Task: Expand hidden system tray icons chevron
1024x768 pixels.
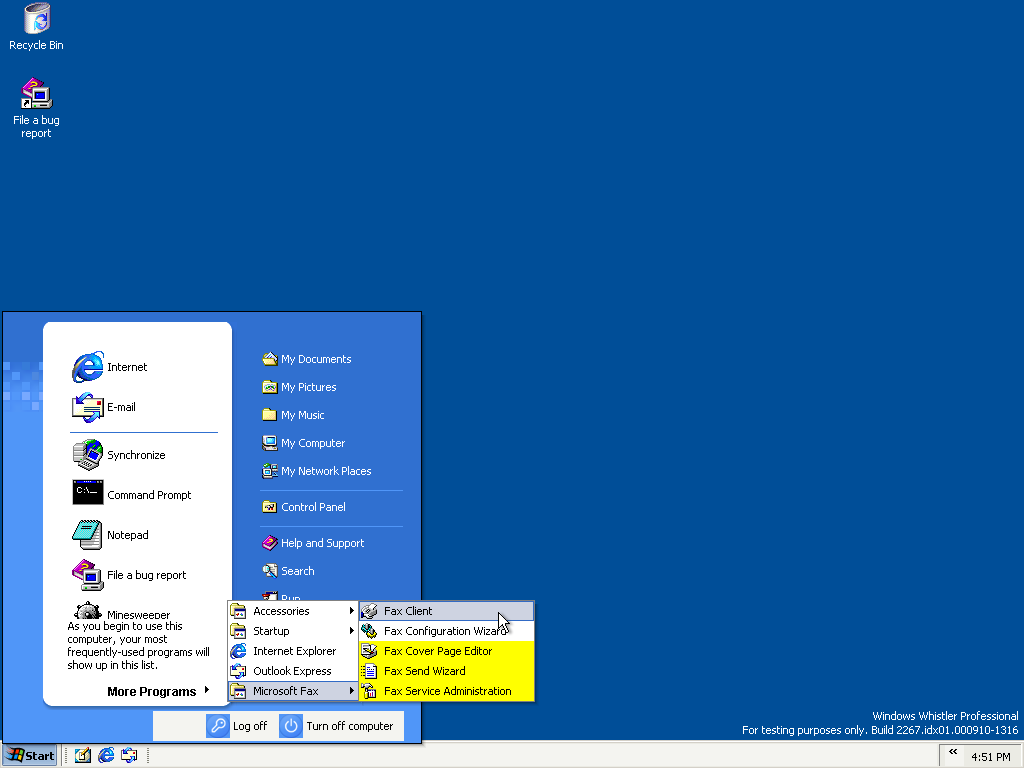Action: (953, 752)
